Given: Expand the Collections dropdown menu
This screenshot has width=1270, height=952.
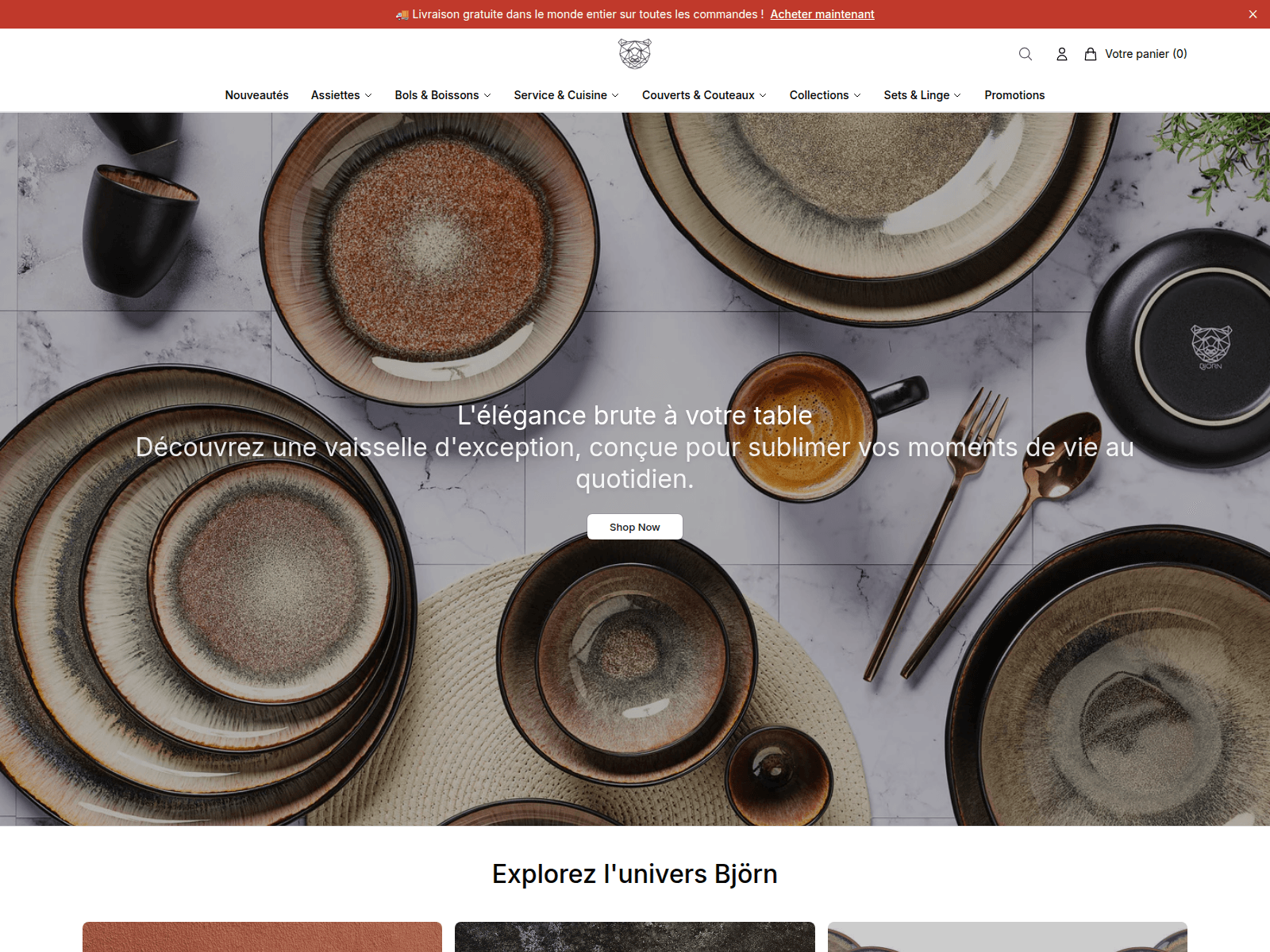Looking at the screenshot, I should coord(825,95).
